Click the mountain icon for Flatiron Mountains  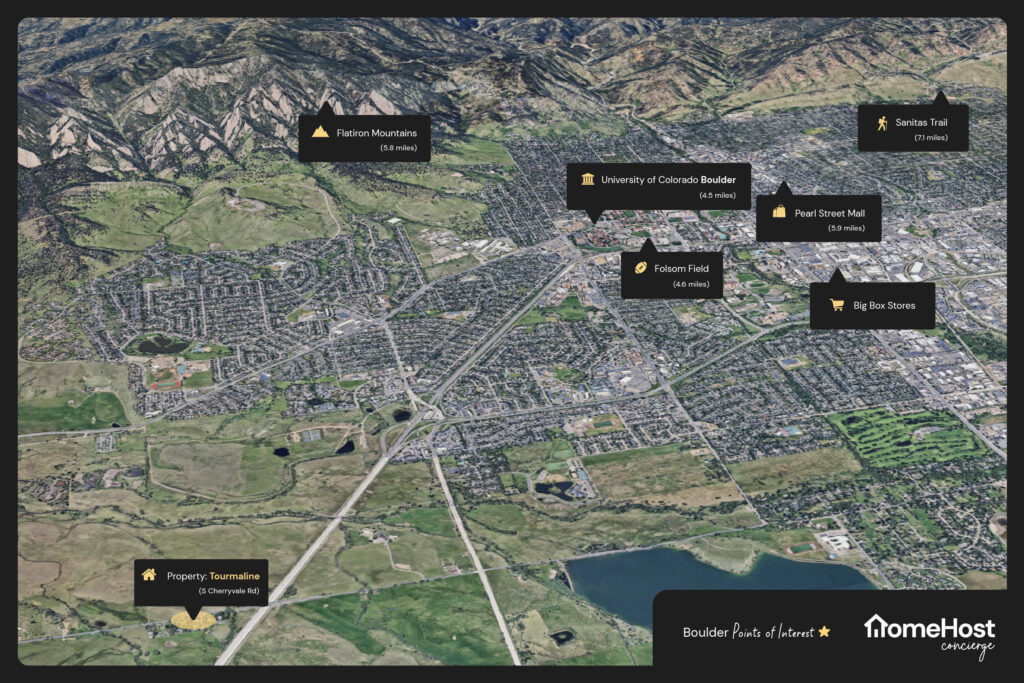coord(320,131)
